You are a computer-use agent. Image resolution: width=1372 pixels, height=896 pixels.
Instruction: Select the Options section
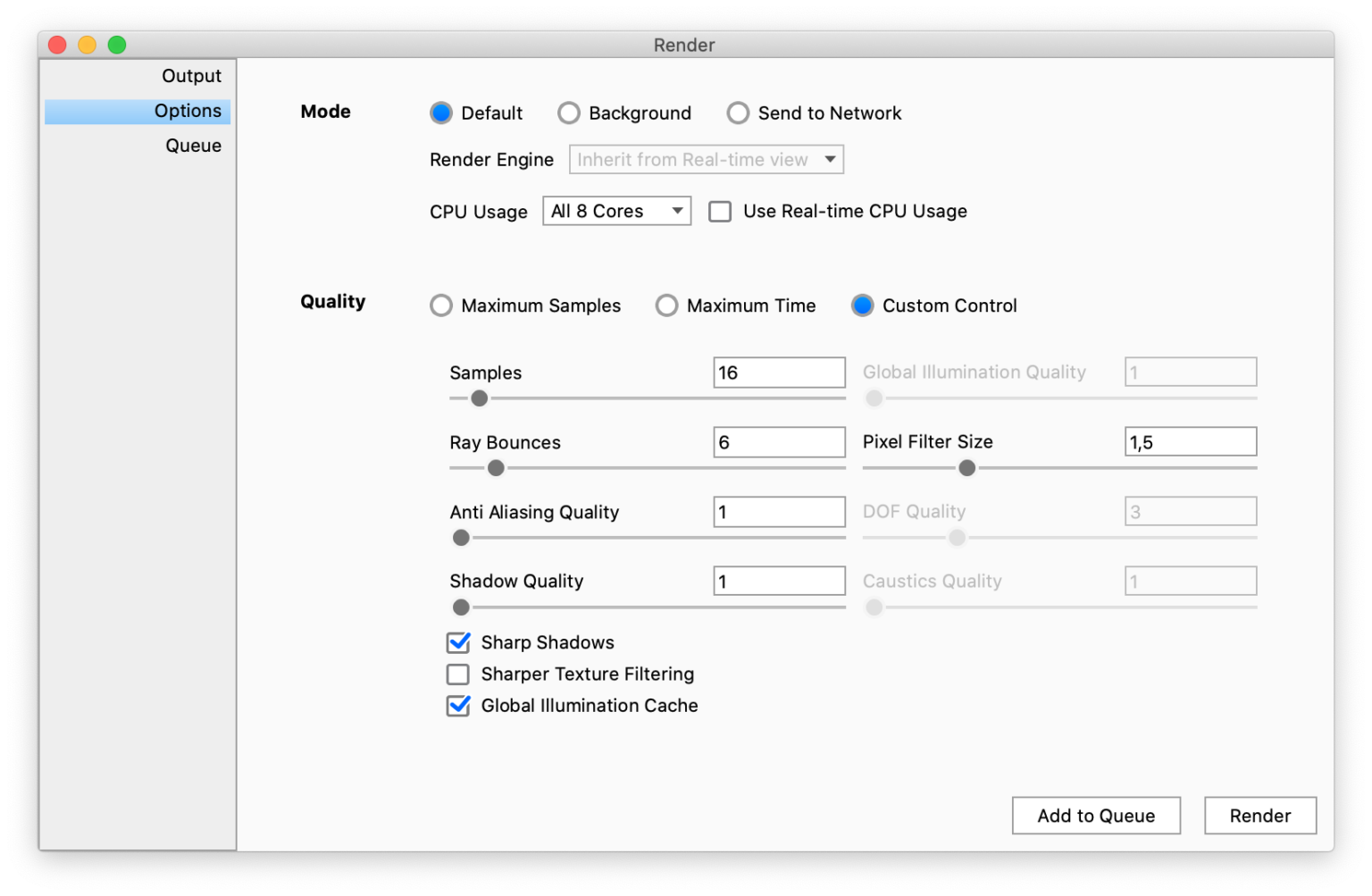tap(188, 111)
